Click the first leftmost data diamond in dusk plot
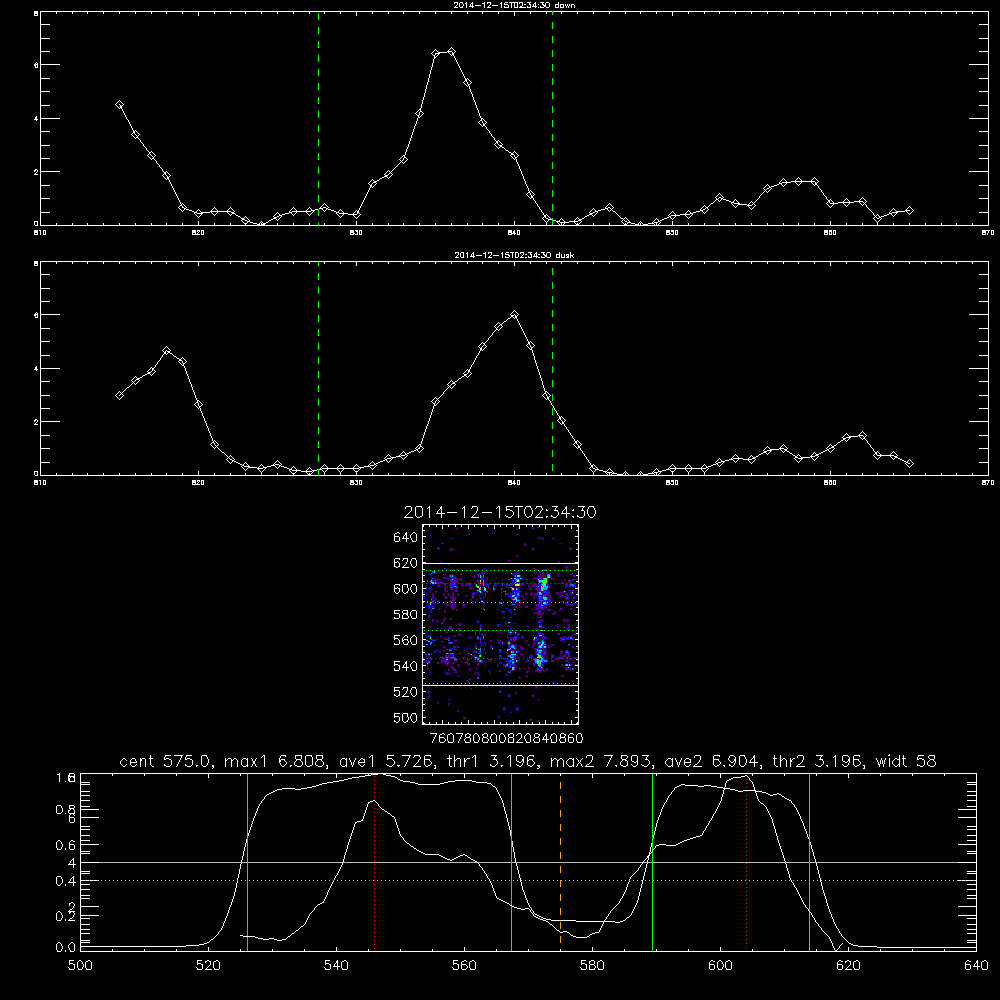1000x1000 pixels. click(x=119, y=395)
